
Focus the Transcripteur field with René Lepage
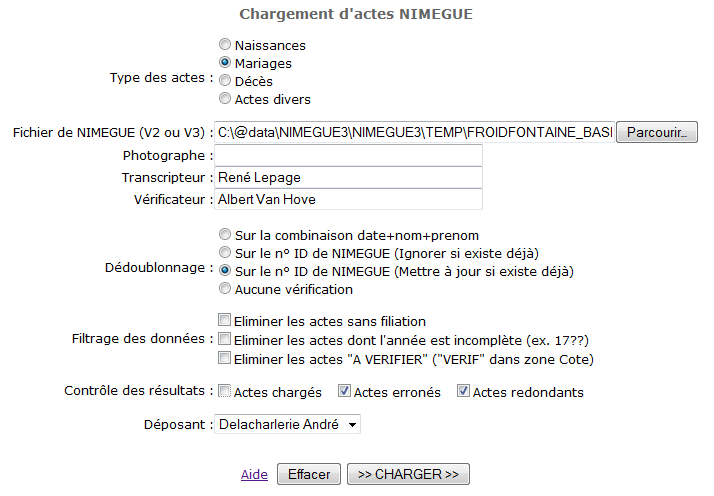click(348, 178)
